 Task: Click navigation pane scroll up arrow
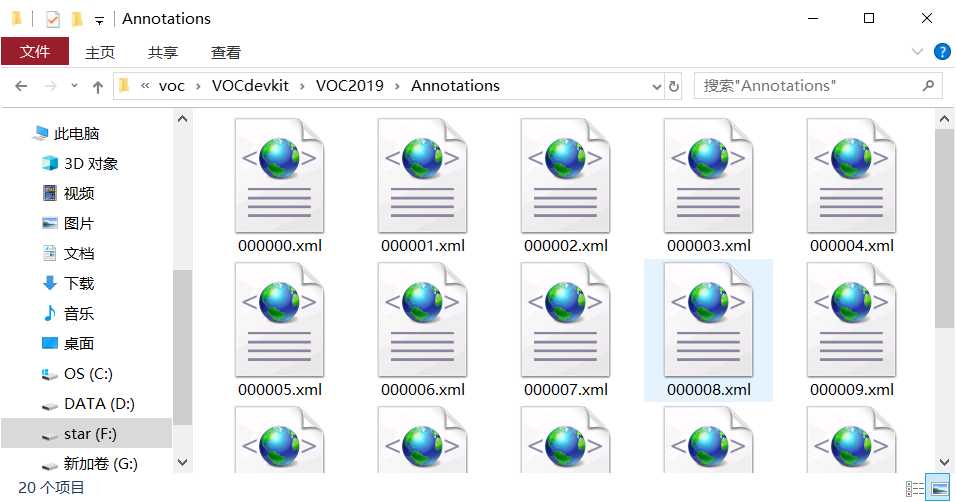coord(182,120)
